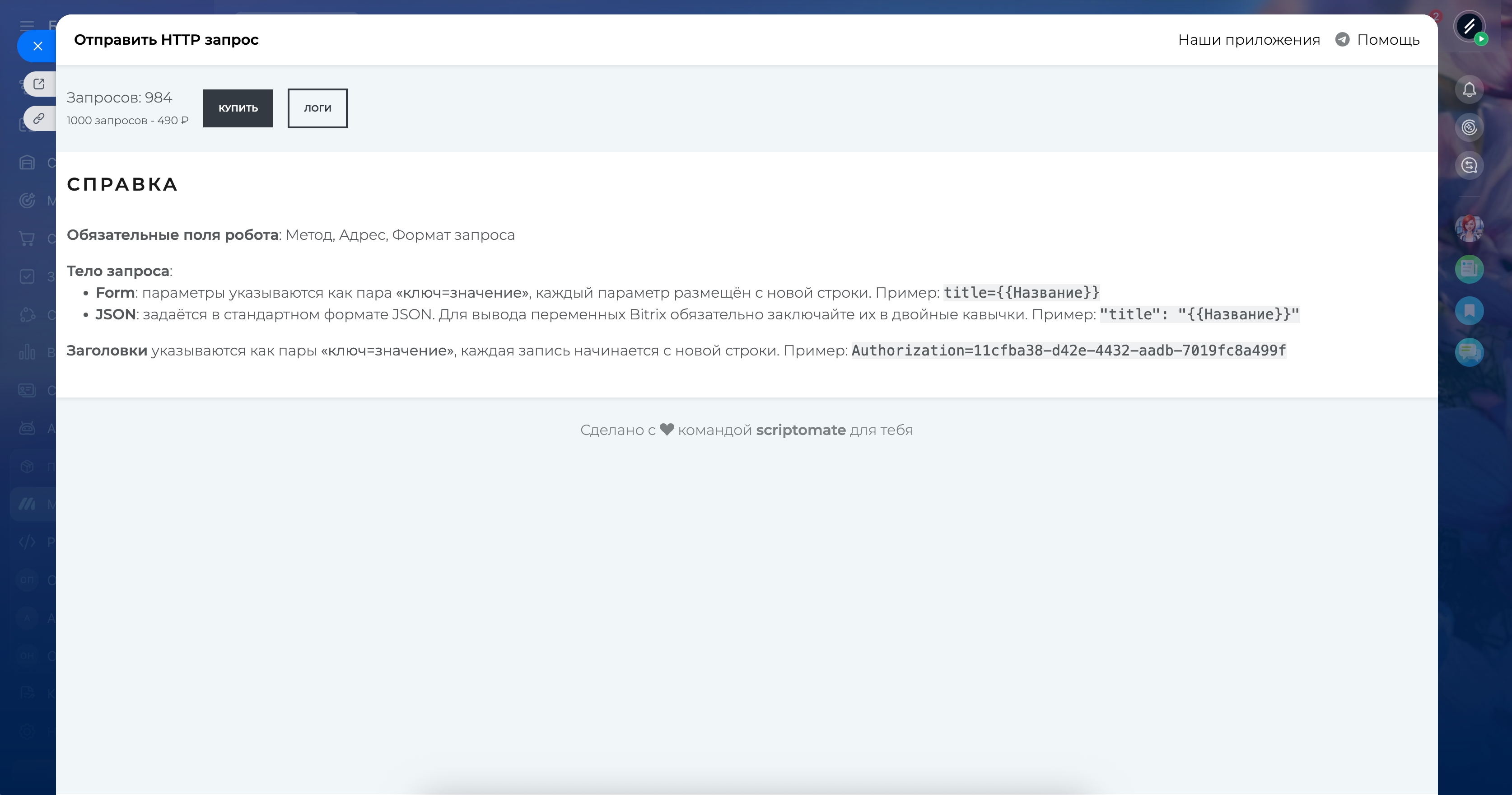Toggle the hamburger main menu
This screenshot has width=1512, height=795.
(x=26, y=25)
